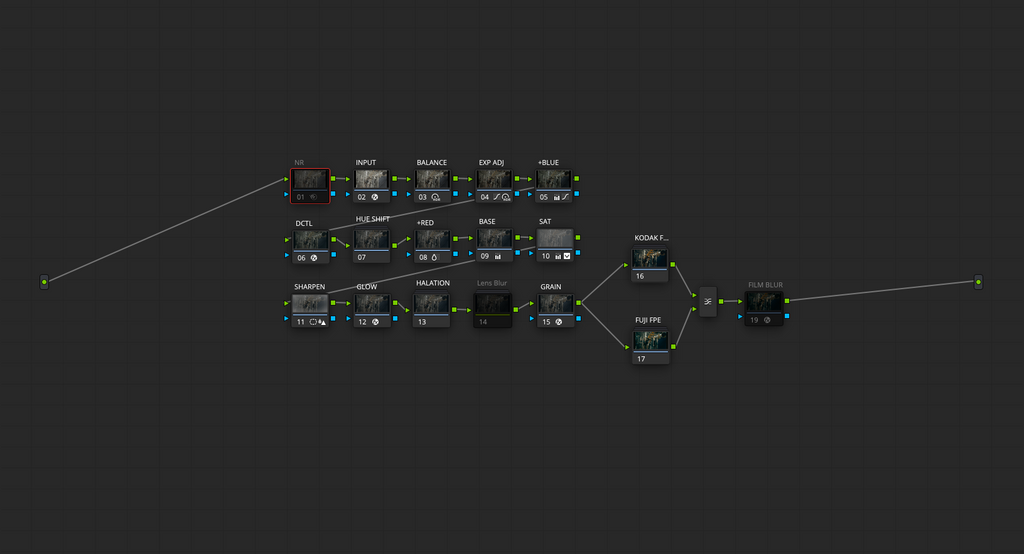Click the blue key output of +BLUE node
The width and height of the screenshot is (1024, 554).
(577, 194)
